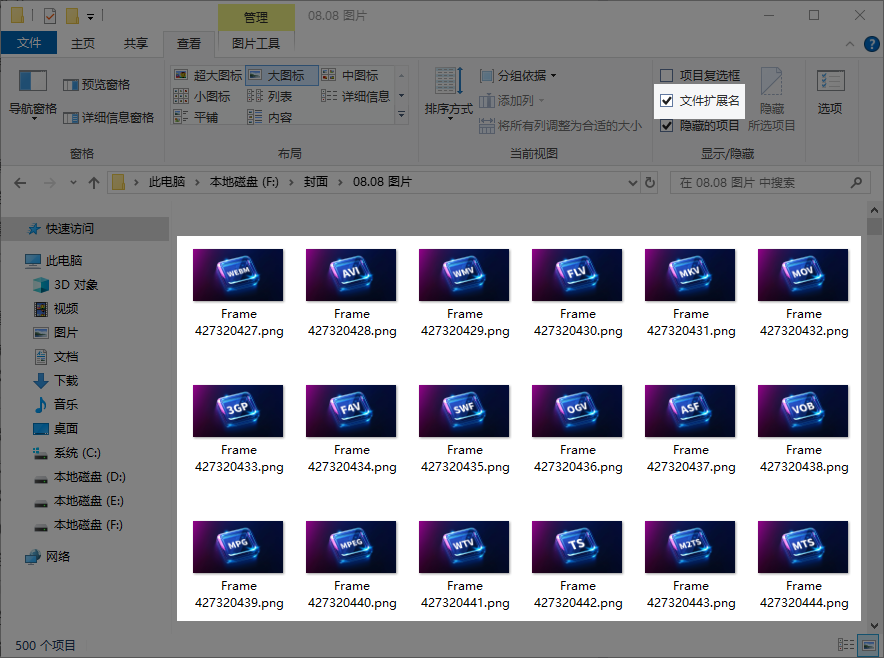Toggle the 预览窗格 preview pane

point(96,85)
